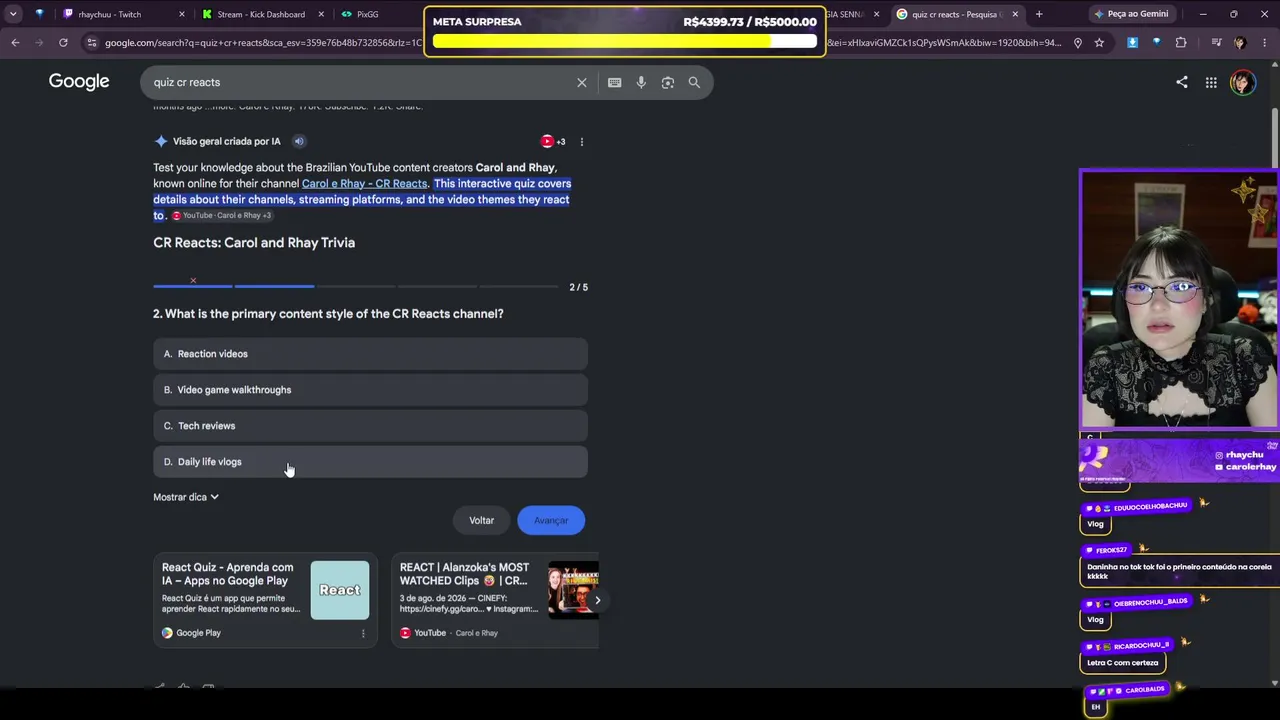Close the rhaychuu - Twitch tab
The width and height of the screenshot is (1280, 720).
click(x=182, y=14)
